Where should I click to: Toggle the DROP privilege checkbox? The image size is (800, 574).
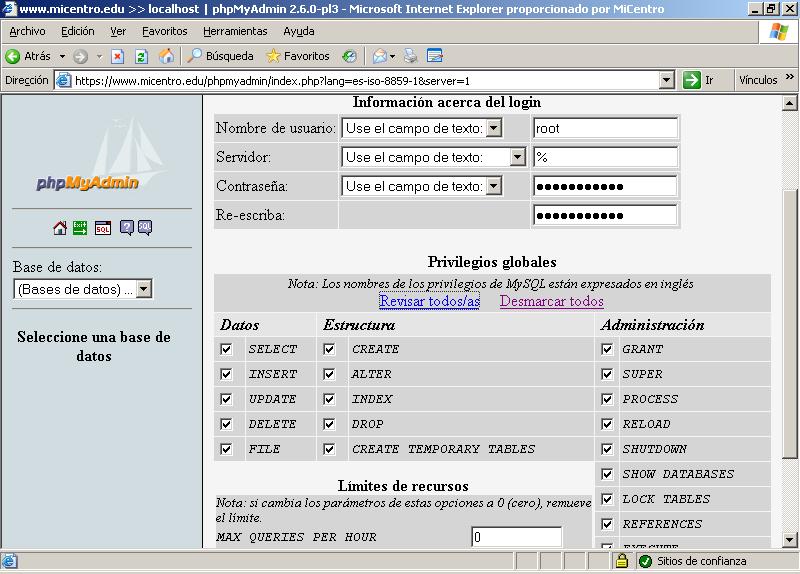click(x=329, y=424)
